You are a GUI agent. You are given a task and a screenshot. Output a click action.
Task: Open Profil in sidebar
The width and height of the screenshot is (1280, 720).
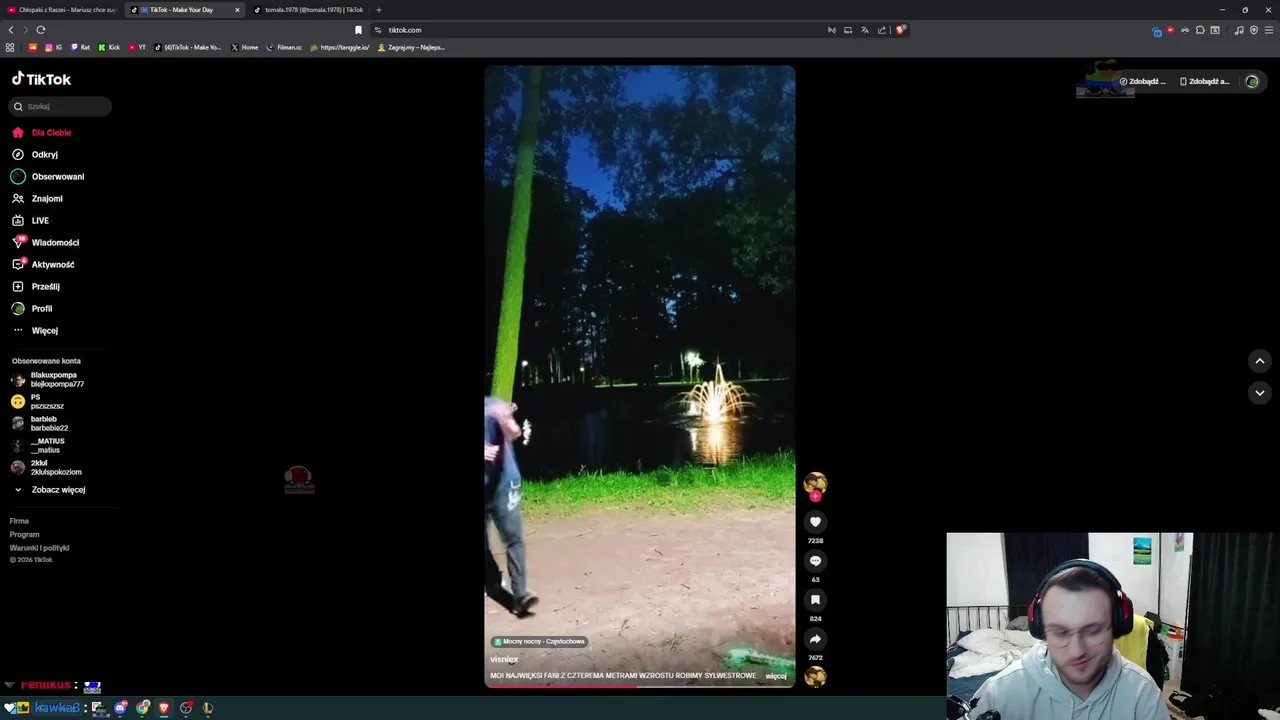32,308
